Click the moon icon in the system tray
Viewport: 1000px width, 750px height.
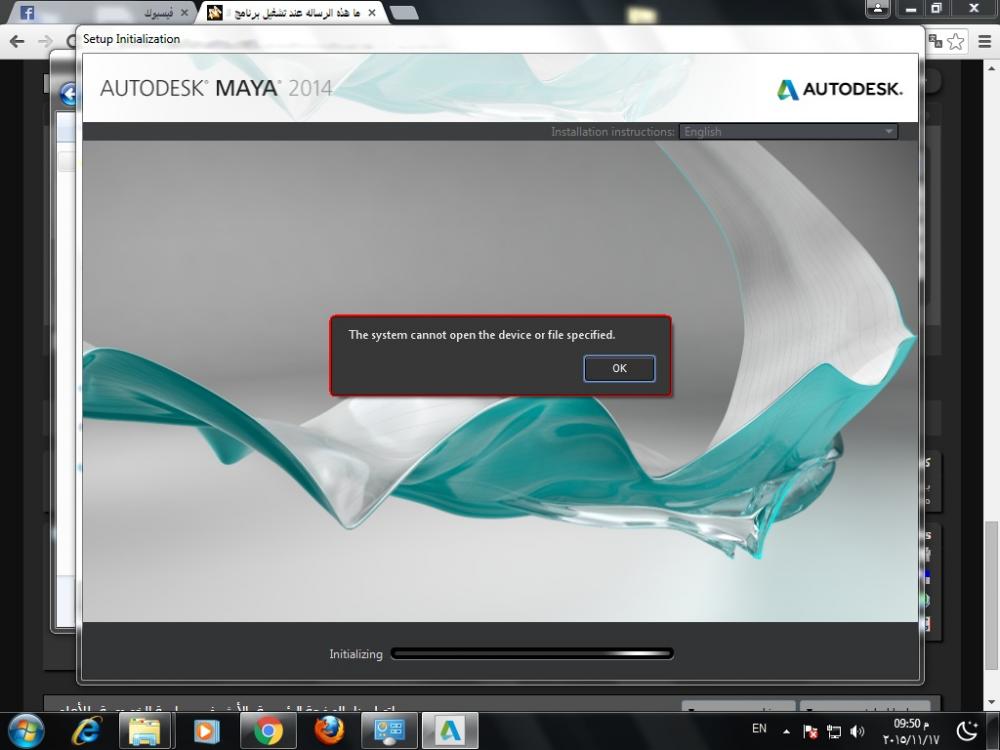coord(968,731)
